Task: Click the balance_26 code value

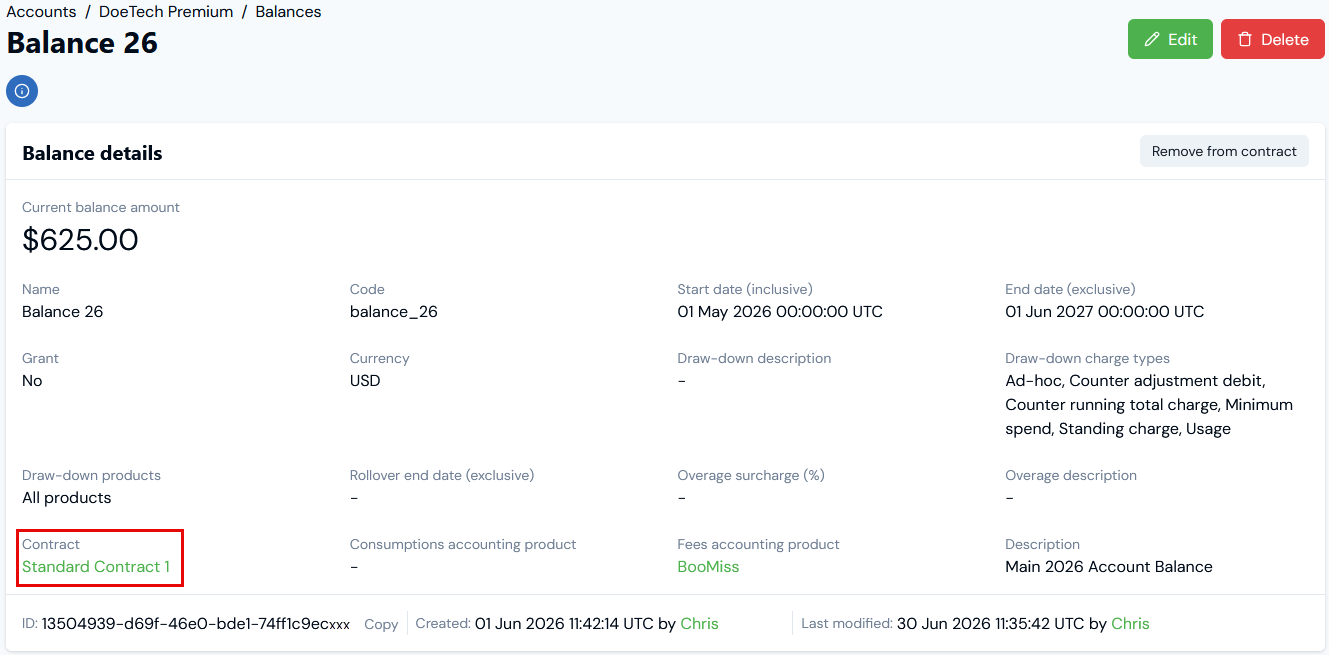Action: 394,312
